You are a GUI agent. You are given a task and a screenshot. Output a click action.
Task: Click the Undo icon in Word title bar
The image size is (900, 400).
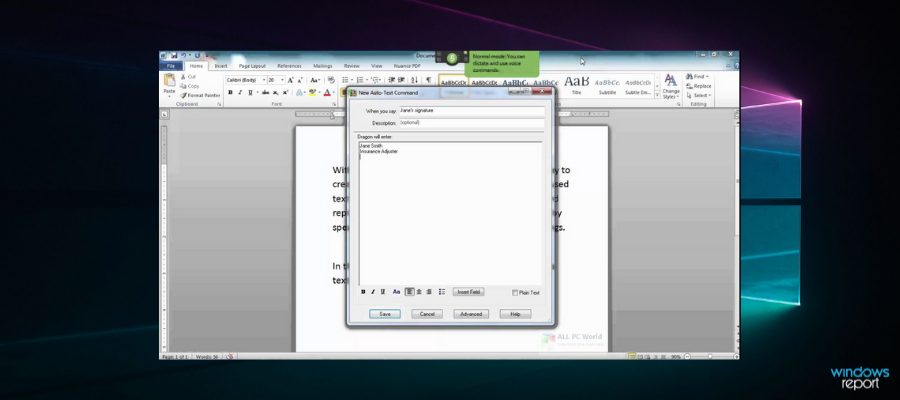(x=184, y=55)
